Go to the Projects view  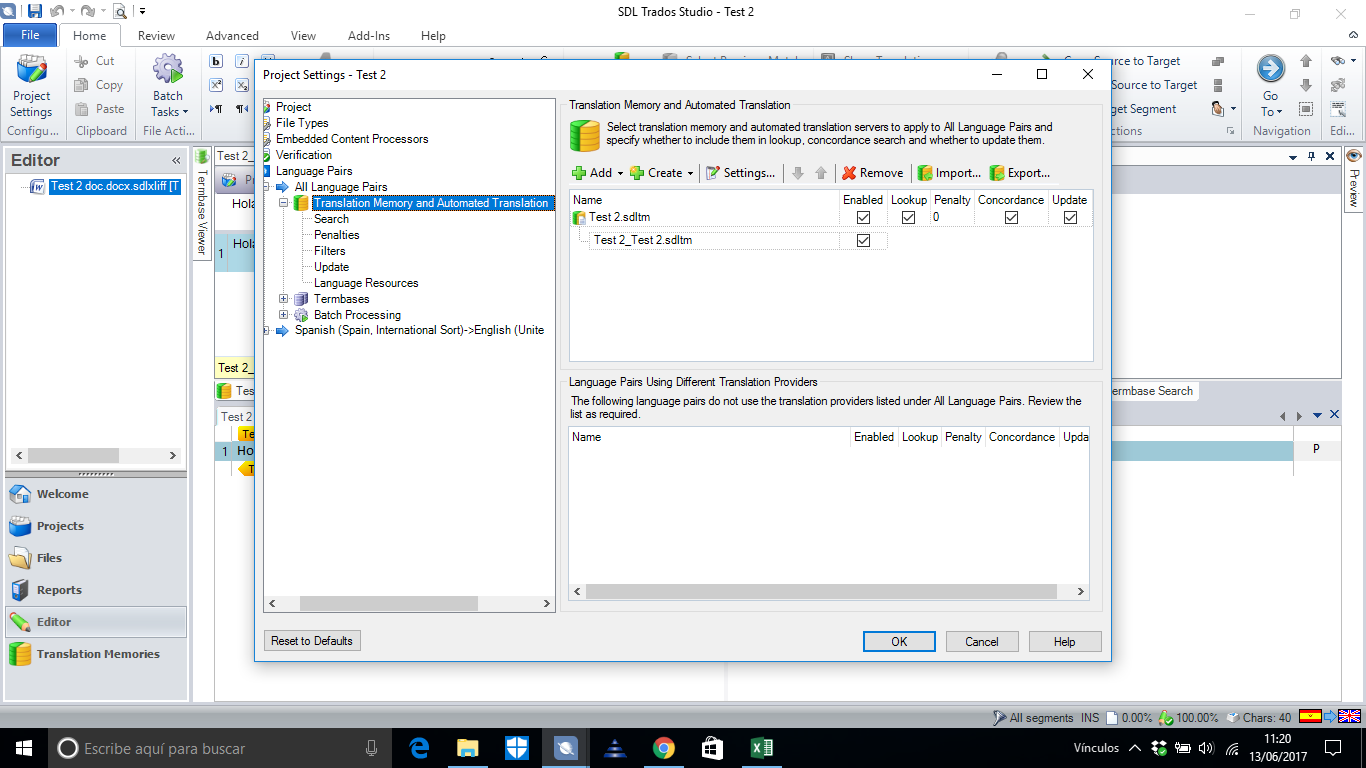tap(97, 526)
